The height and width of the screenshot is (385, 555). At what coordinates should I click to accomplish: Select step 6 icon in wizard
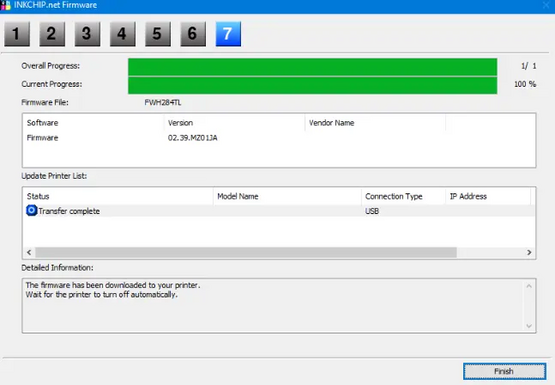[193, 34]
